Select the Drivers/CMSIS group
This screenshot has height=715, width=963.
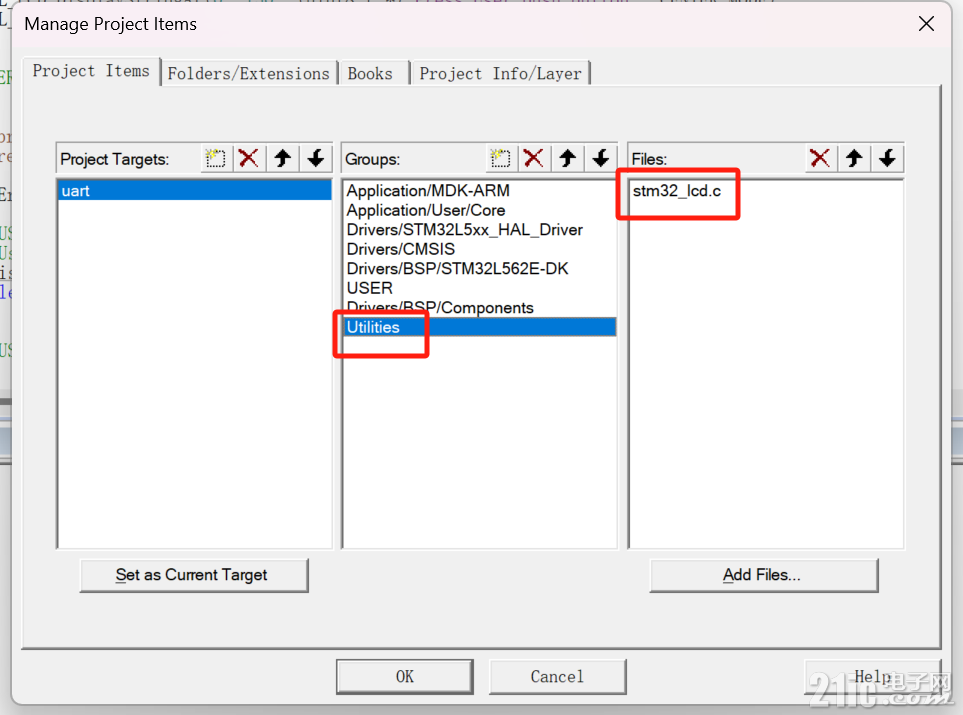480,249
